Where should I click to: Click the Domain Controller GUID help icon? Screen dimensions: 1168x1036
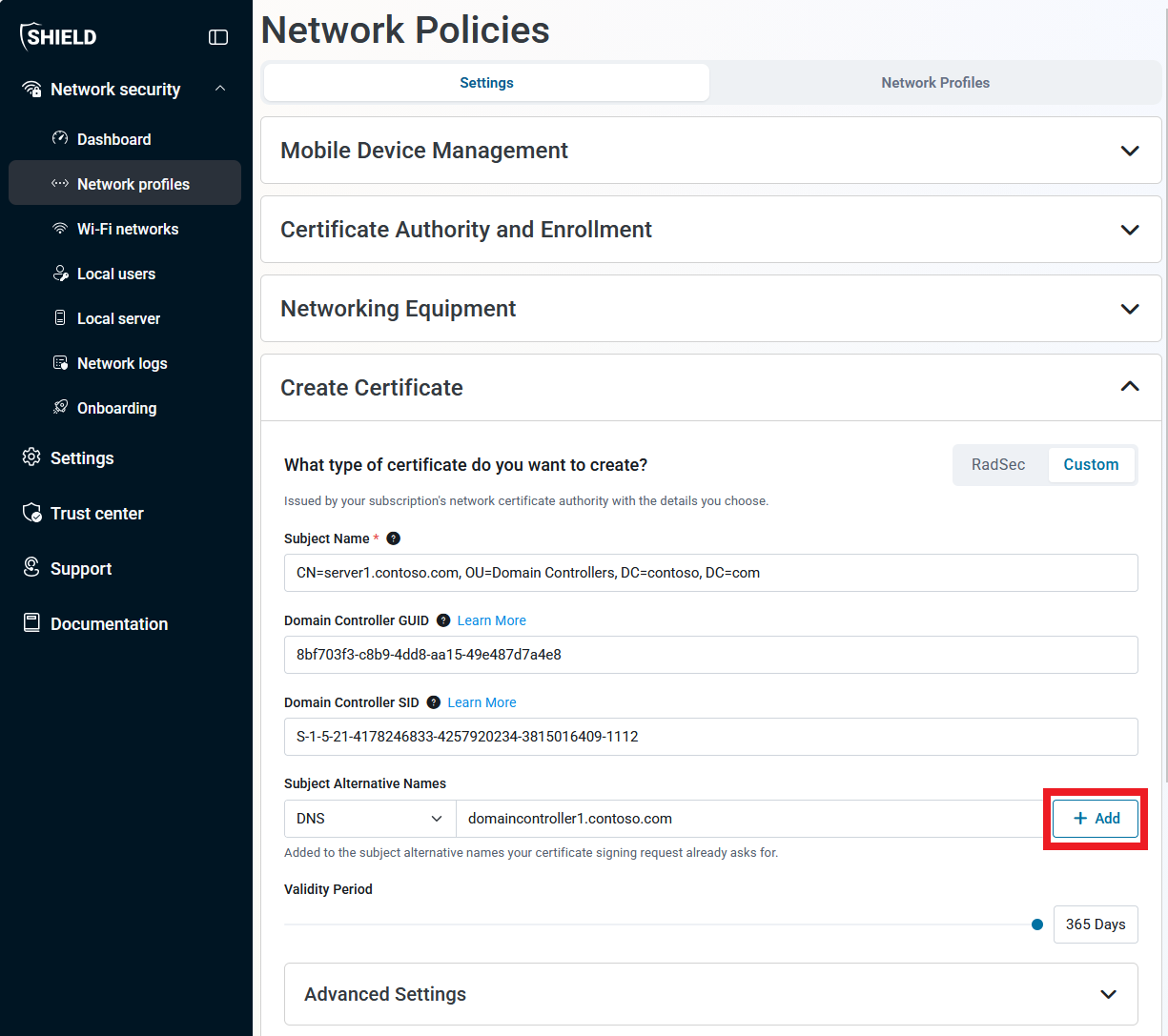[443, 620]
